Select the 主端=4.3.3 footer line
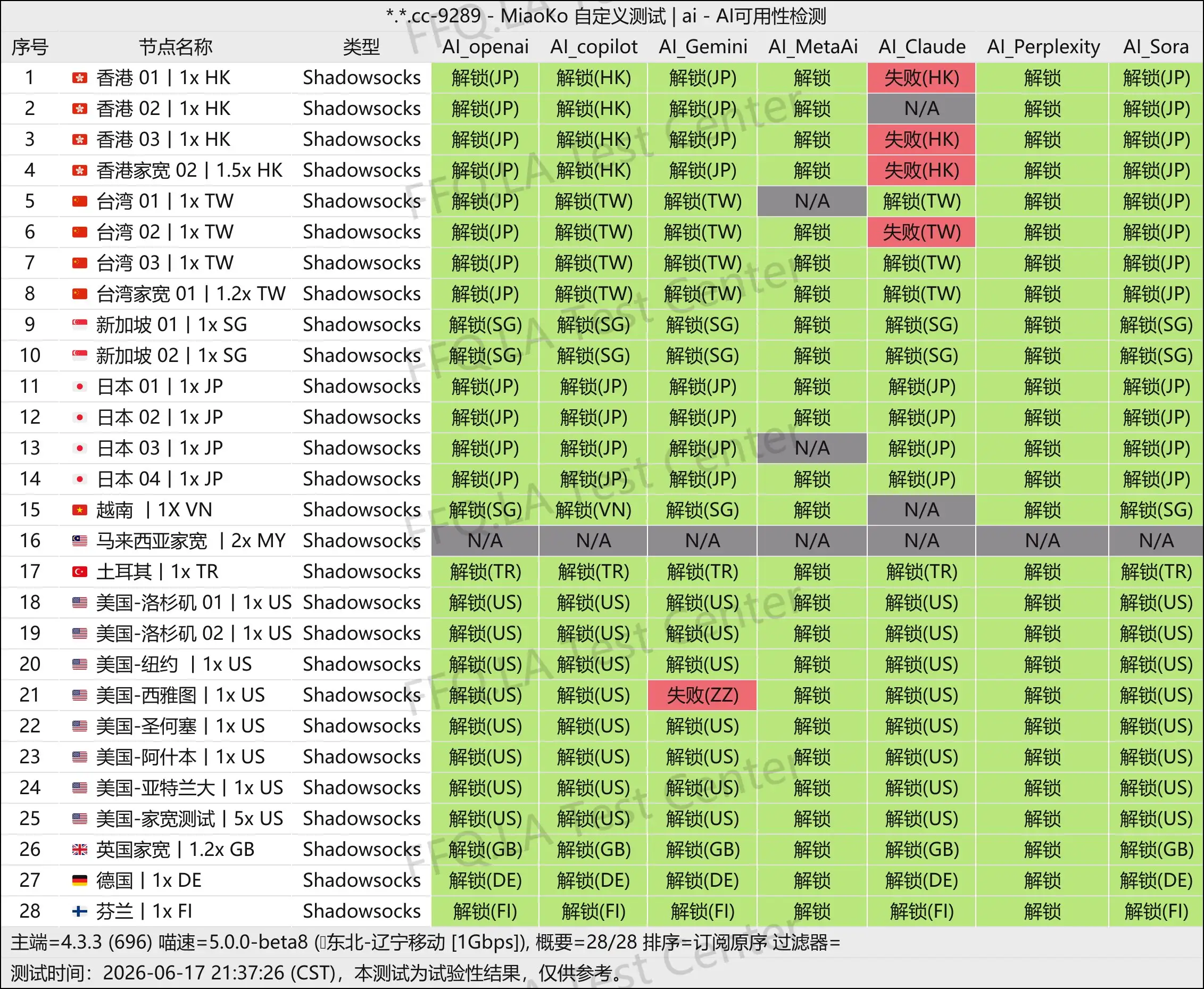 tap(426, 942)
